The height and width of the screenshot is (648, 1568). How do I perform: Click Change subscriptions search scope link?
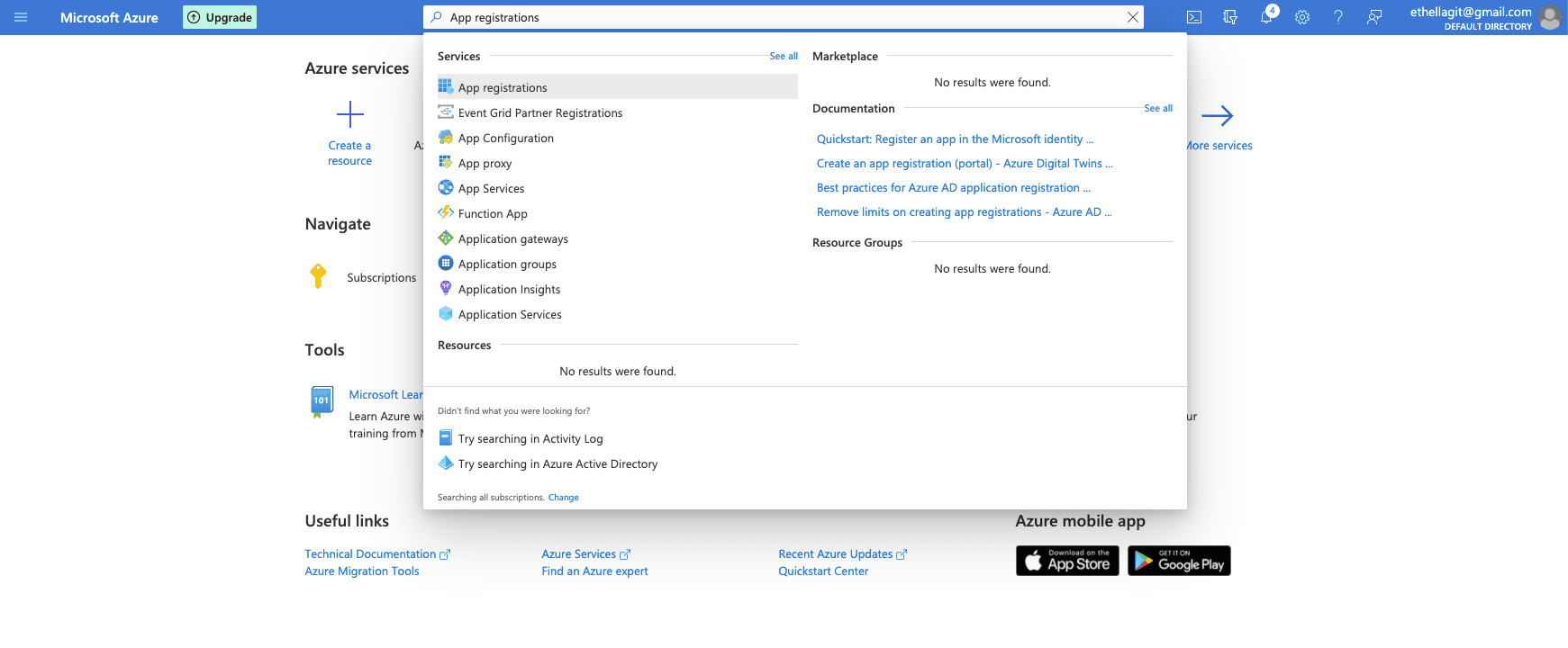tap(564, 497)
